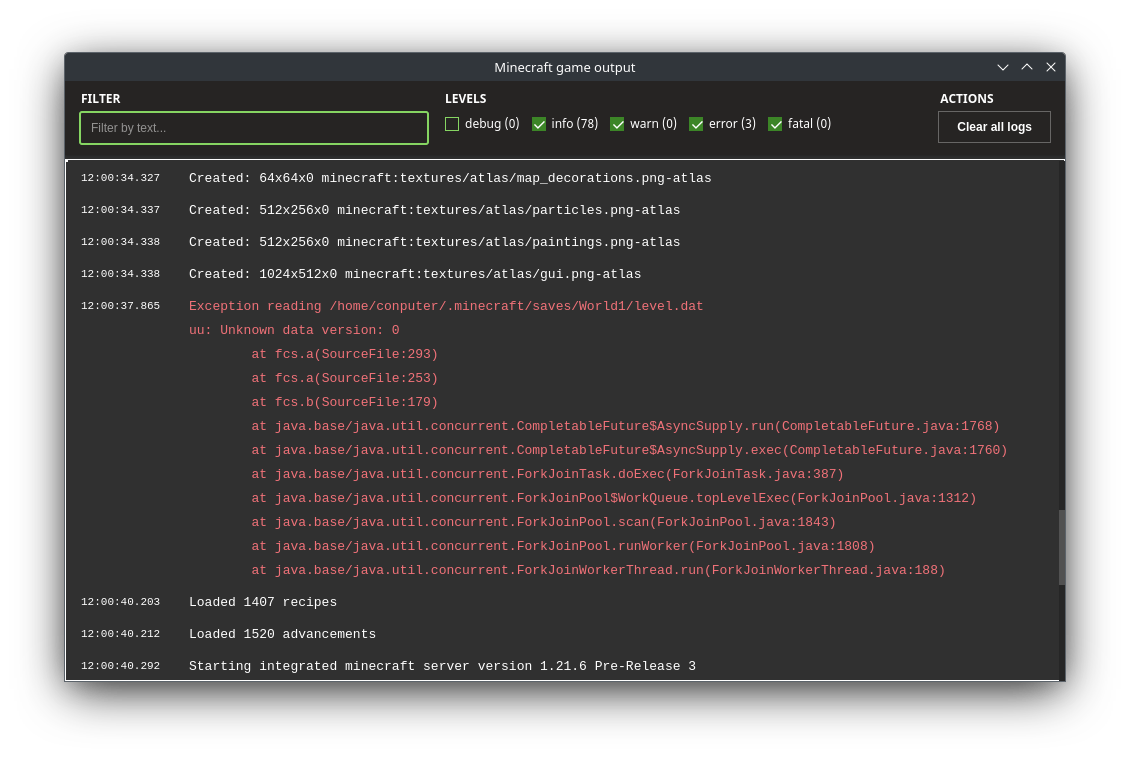Maximize window using the up chevron icon
The width and height of the screenshot is (1130, 758).
tap(1027, 67)
